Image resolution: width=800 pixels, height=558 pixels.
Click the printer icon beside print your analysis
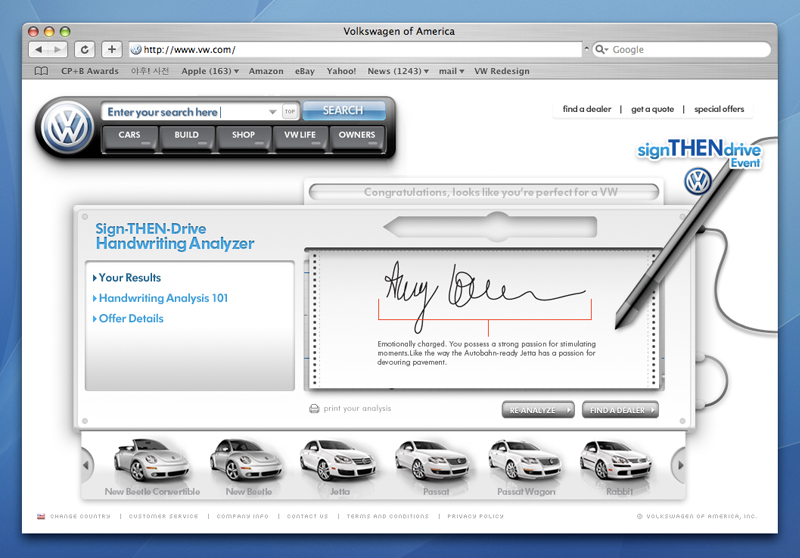tap(314, 409)
